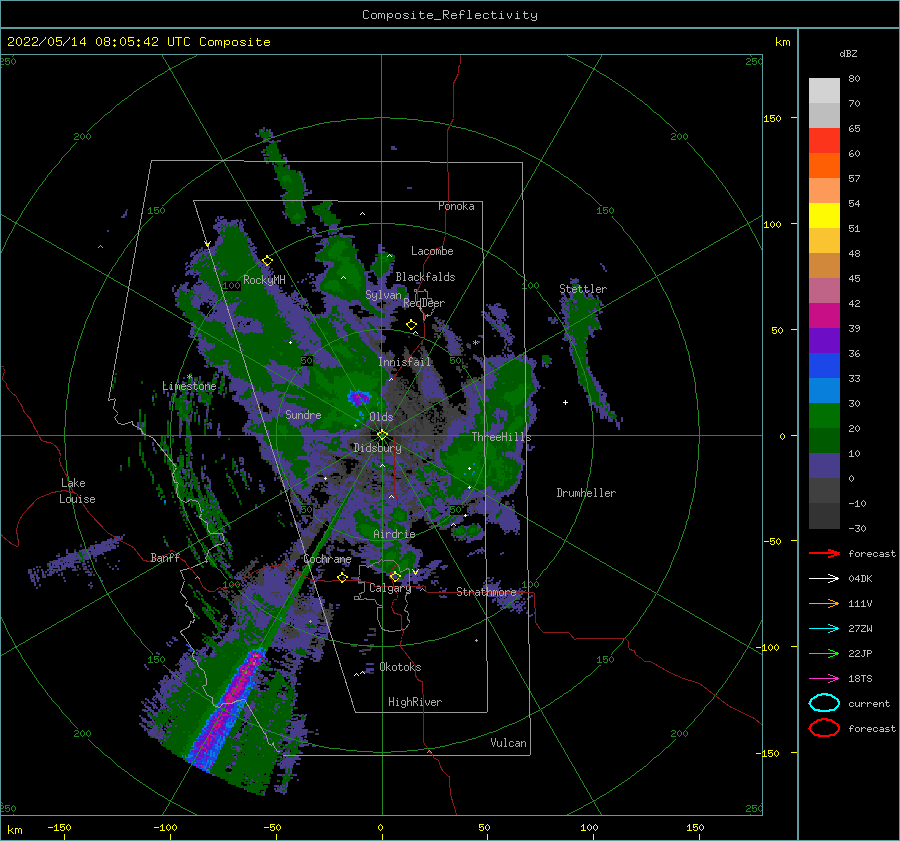This screenshot has height=841, width=900.
Task: Click the Composite_Reflectivity title
Action: coord(450,15)
